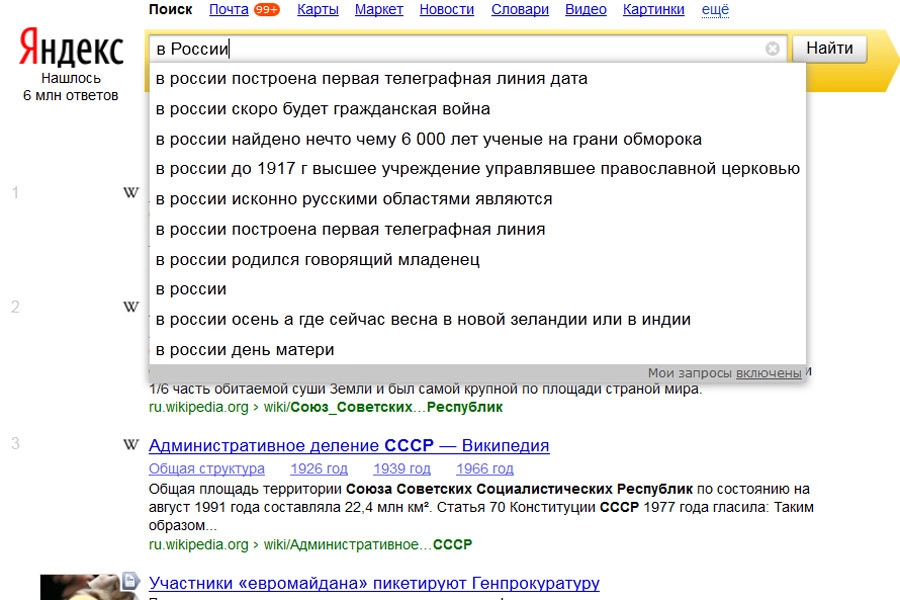Toggle "Мои запросы" via the включены link
The height and width of the screenshot is (600, 900).
click(768, 373)
